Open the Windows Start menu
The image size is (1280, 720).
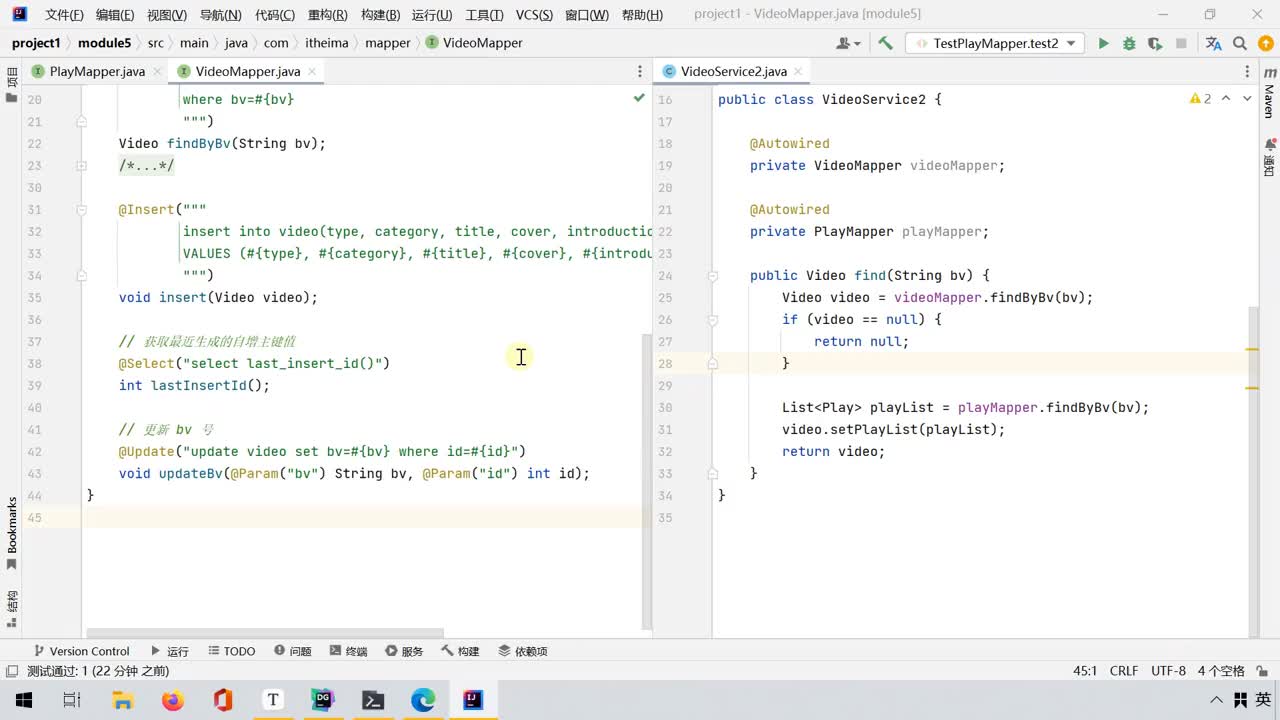[x=22, y=700]
